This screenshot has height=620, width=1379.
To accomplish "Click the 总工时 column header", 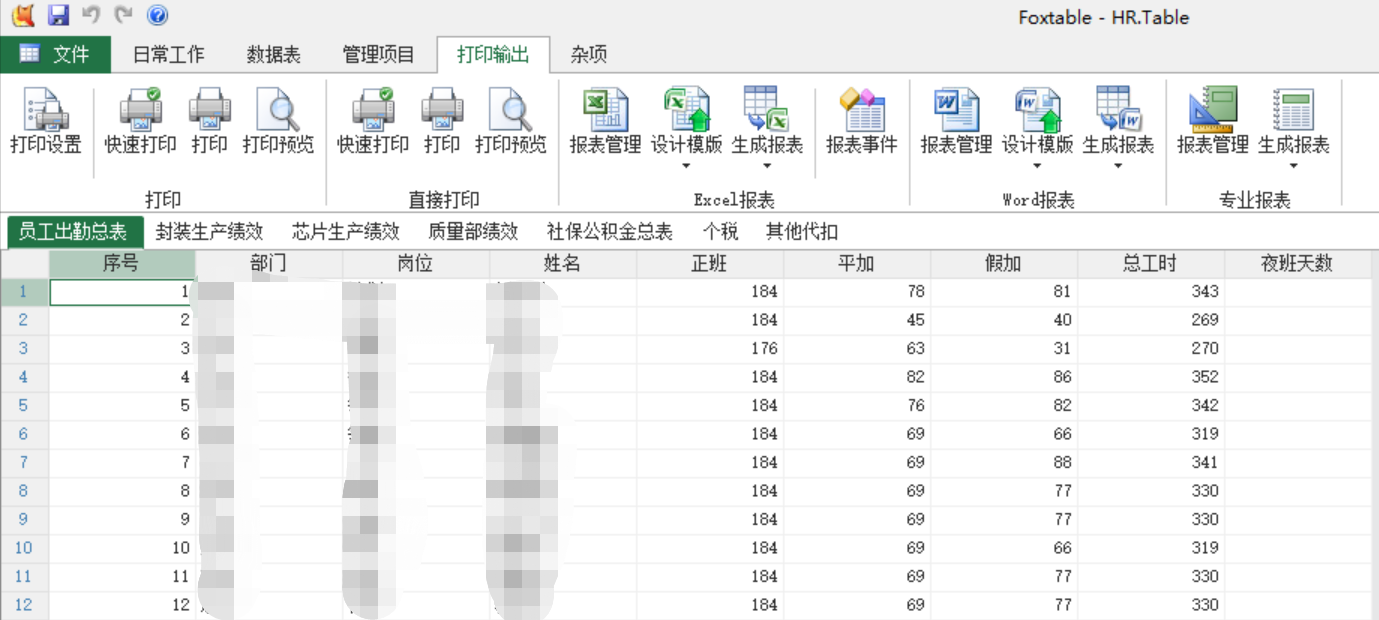I will tap(1150, 264).
